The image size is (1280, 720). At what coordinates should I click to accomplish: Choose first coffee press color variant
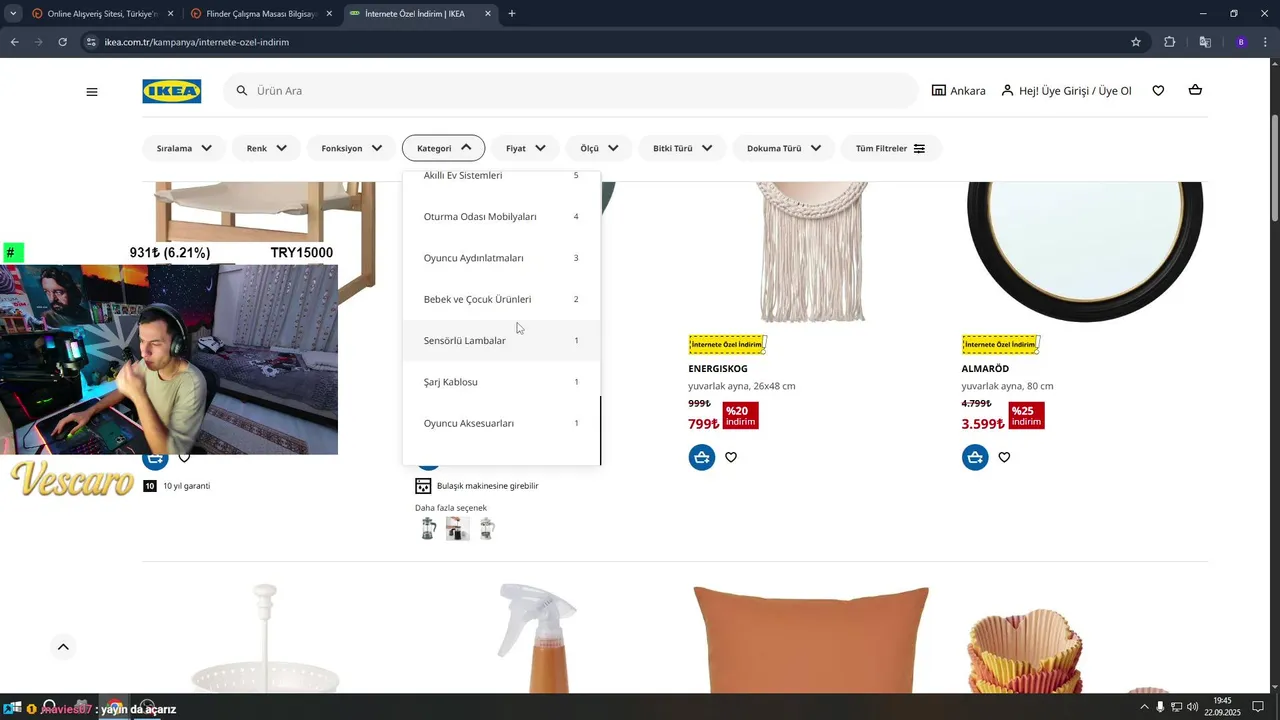[x=428, y=528]
